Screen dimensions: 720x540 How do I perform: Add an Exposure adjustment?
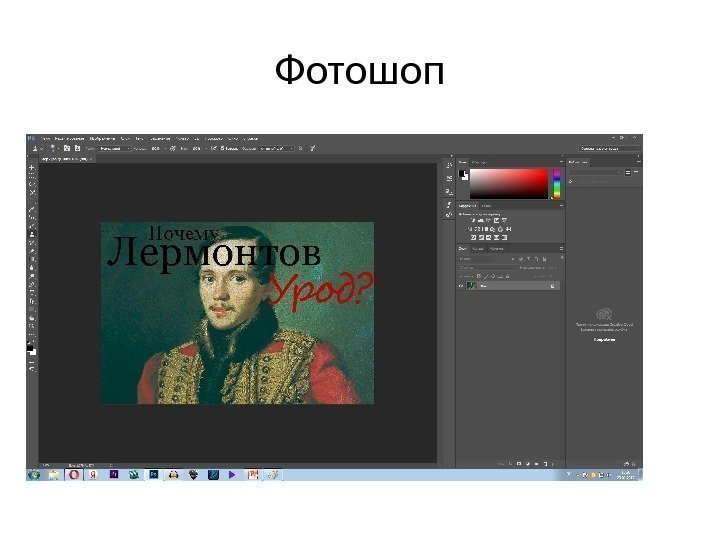496,220
